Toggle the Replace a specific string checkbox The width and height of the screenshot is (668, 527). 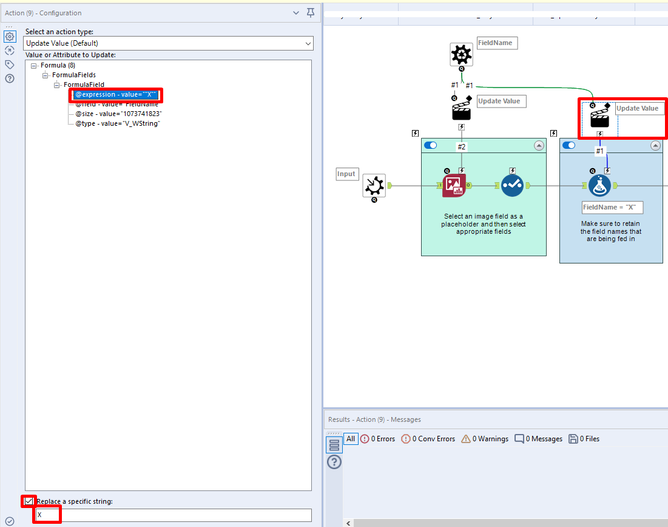[29, 501]
